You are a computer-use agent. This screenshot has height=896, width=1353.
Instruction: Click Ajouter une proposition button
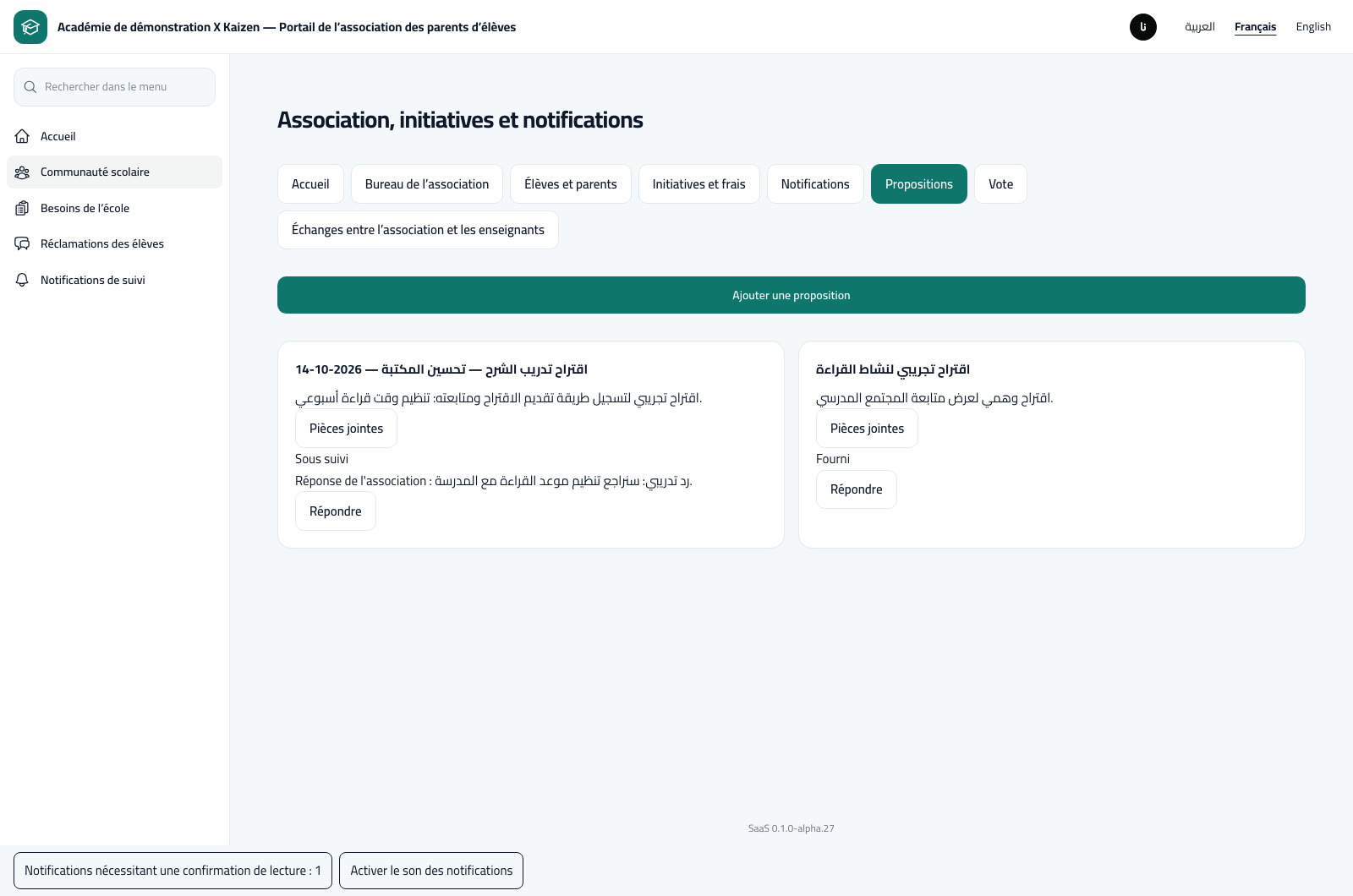pyautogui.click(x=792, y=295)
